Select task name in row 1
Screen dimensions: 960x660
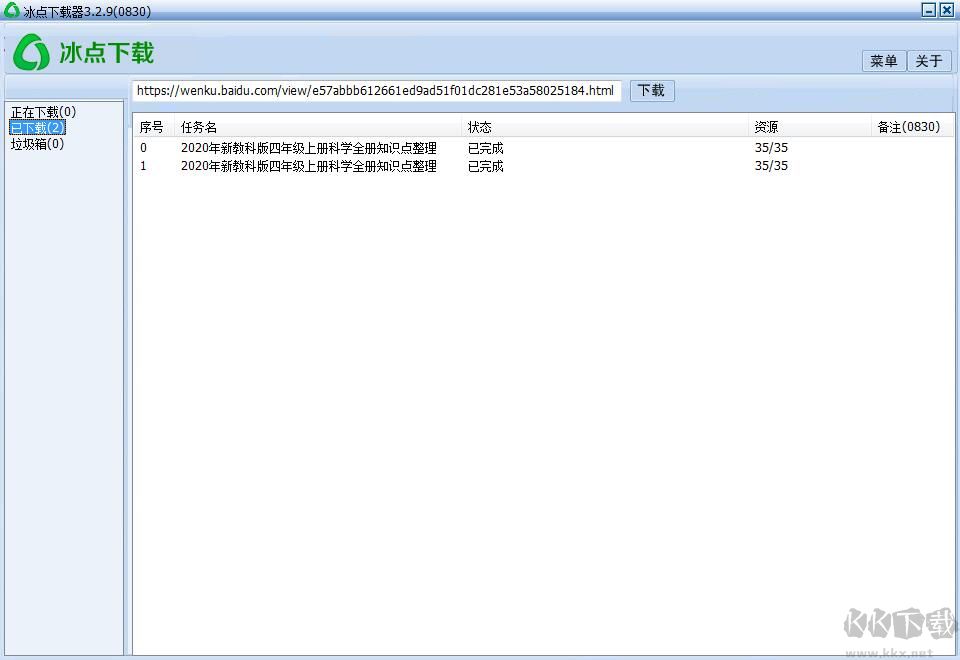[309, 166]
